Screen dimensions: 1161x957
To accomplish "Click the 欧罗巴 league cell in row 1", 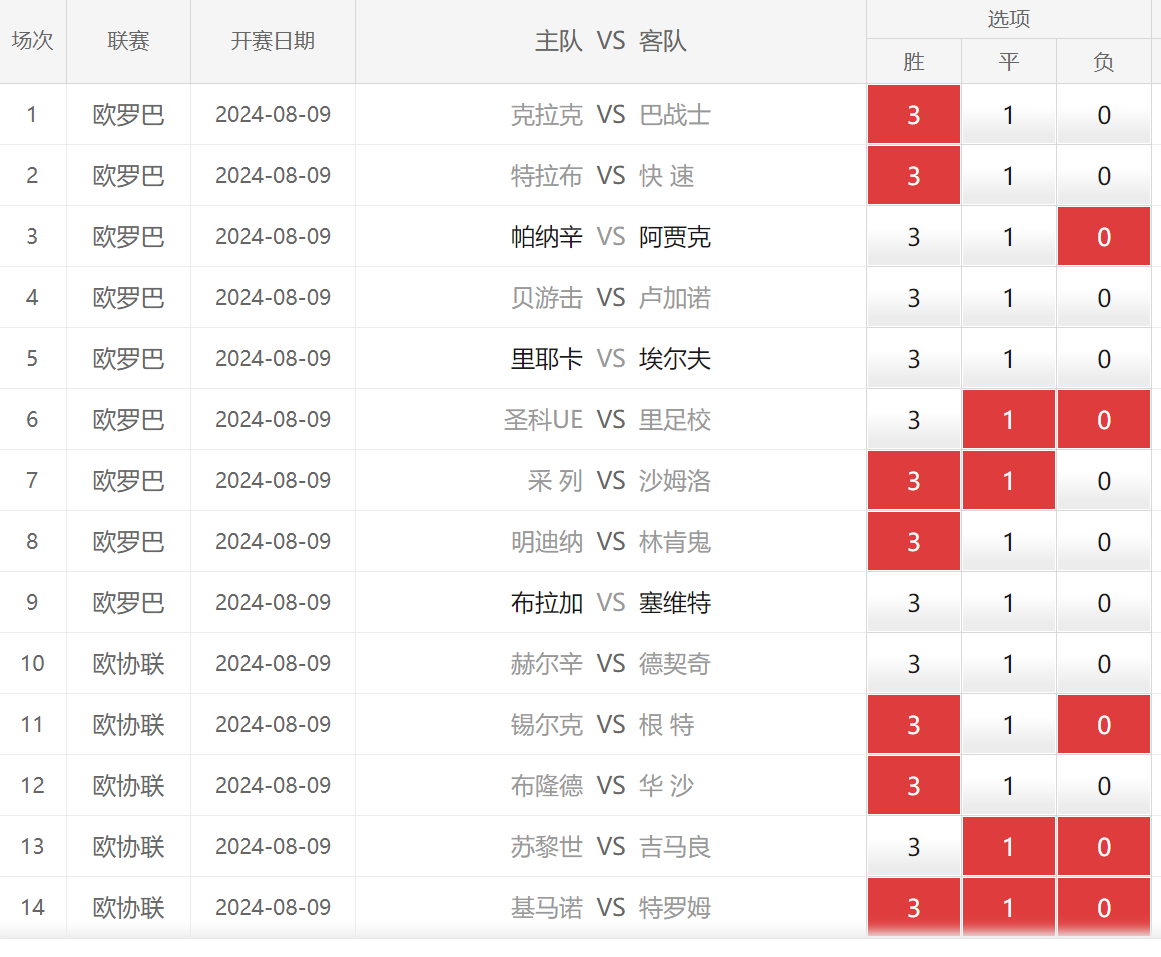I will (128, 115).
